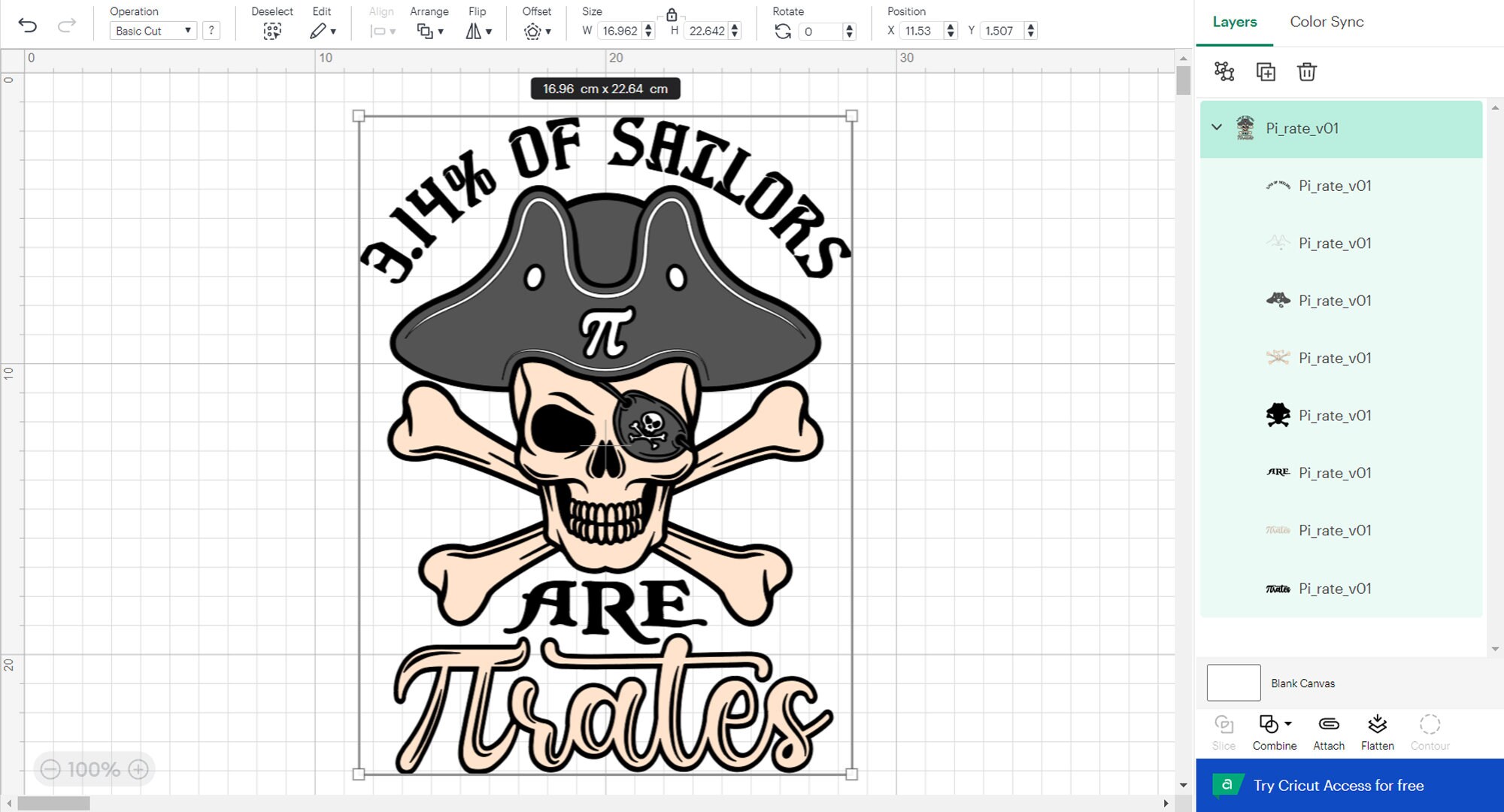Click the help question mark next to Basic Cut
The width and height of the screenshot is (1504, 812).
pyautogui.click(x=211, y=31)
